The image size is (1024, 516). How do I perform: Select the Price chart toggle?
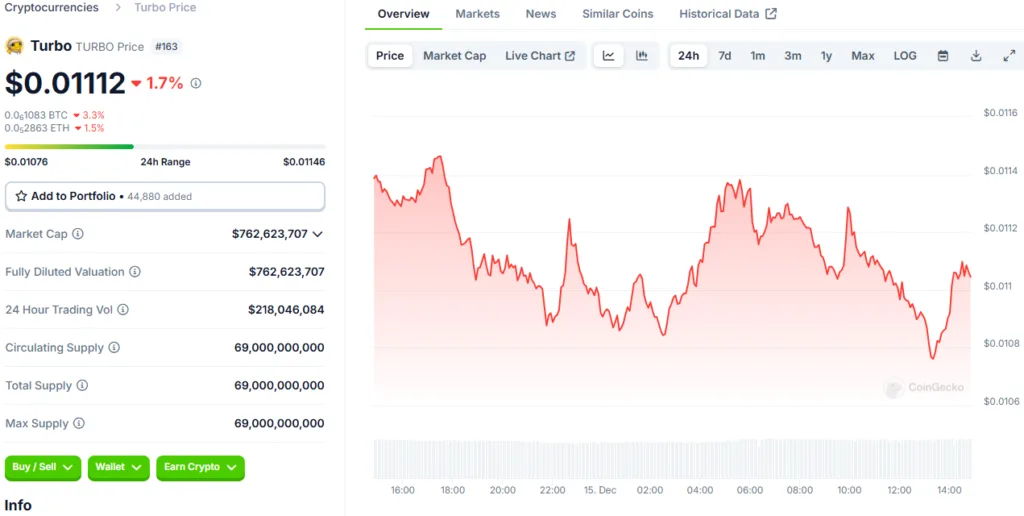pyautogui.click(x=390, y=56)
